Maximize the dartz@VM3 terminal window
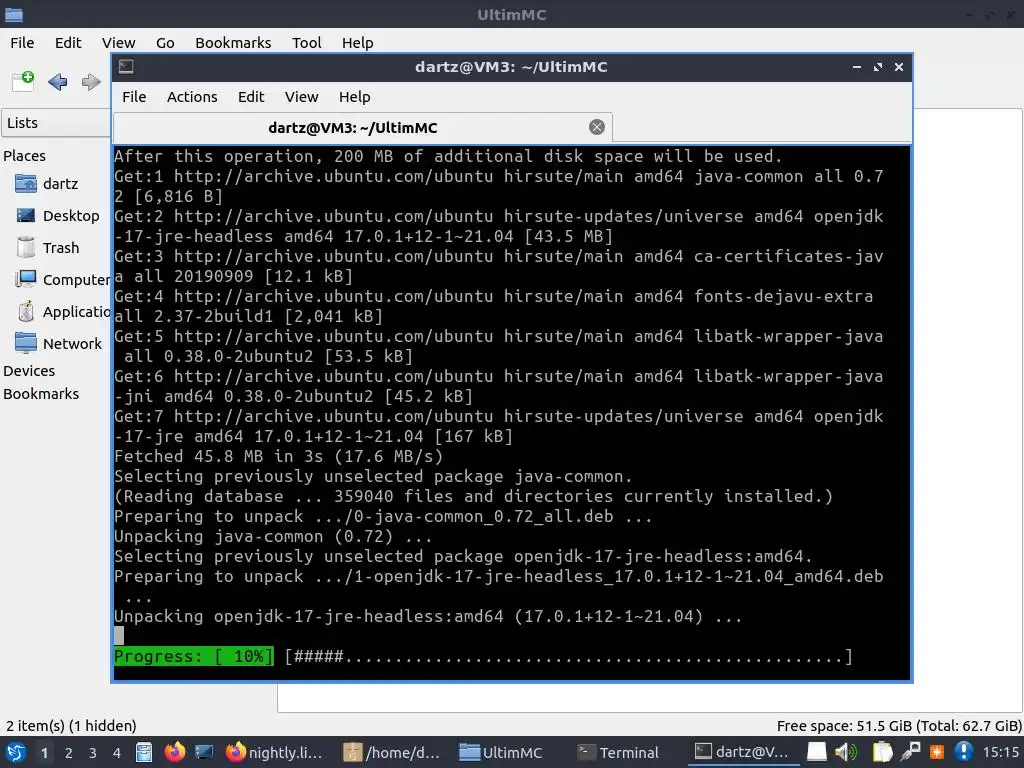 click(x=878, y=67)
